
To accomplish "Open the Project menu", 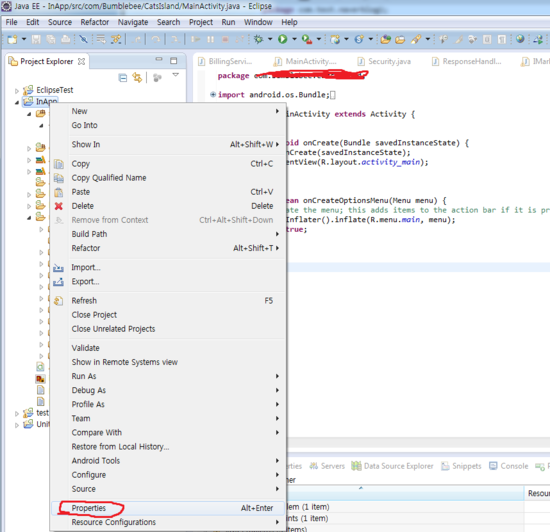I will [201, 22].
